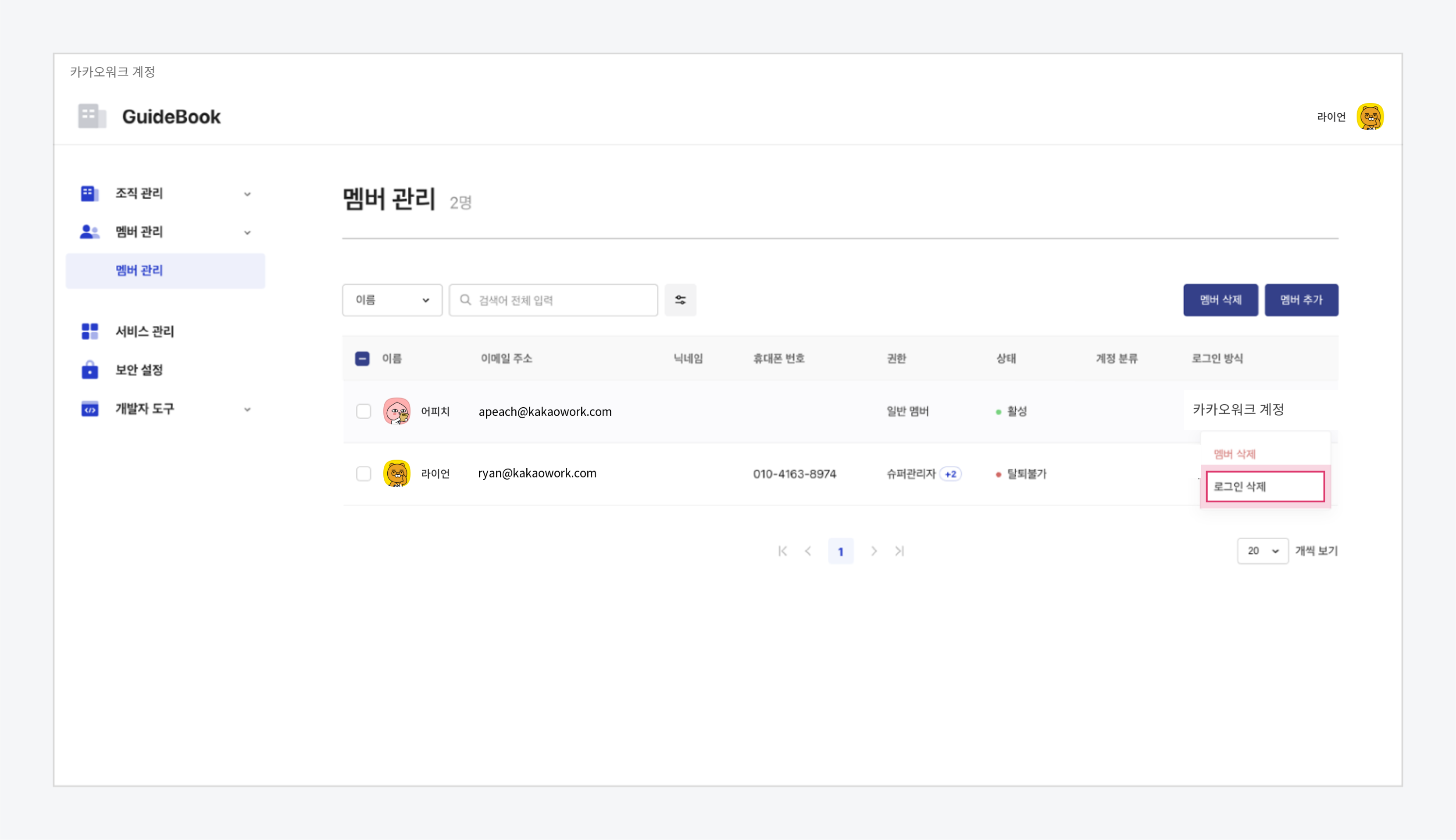Viewport: 1456px width, 840px height.
Task: Click 카카오워크 계정 login method cell
Action: (x=1238, y=409)
